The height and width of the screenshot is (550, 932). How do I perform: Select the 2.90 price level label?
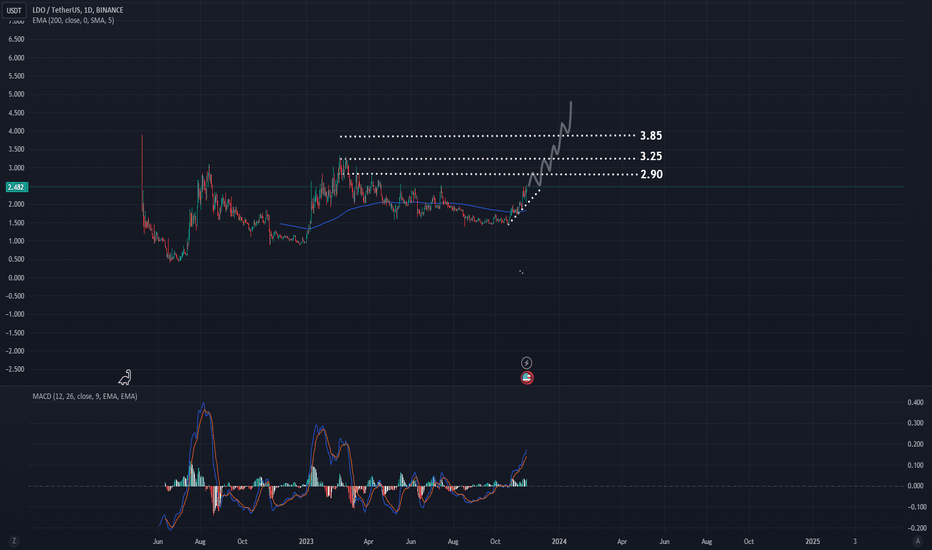click(651, 174)
